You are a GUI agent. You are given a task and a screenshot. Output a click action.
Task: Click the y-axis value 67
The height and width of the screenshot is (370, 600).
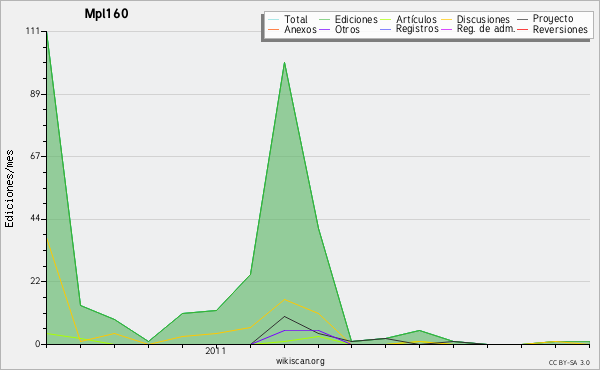[35, 156]
